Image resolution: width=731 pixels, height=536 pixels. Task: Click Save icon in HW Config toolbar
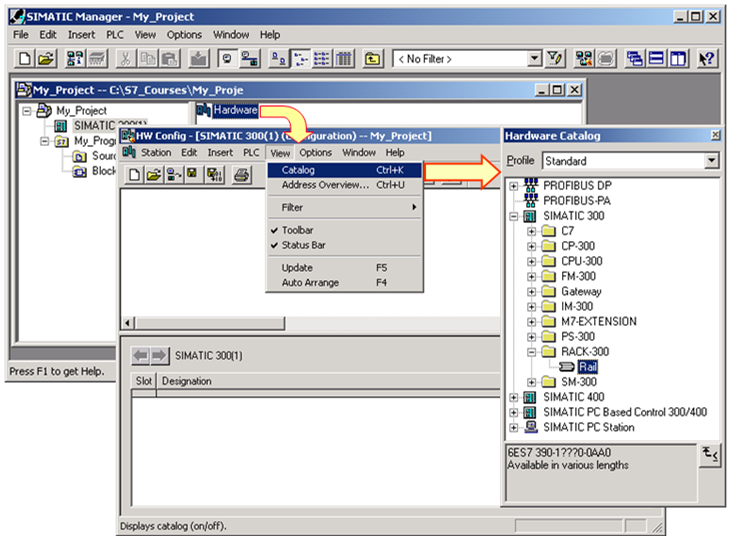coord(192,175)
